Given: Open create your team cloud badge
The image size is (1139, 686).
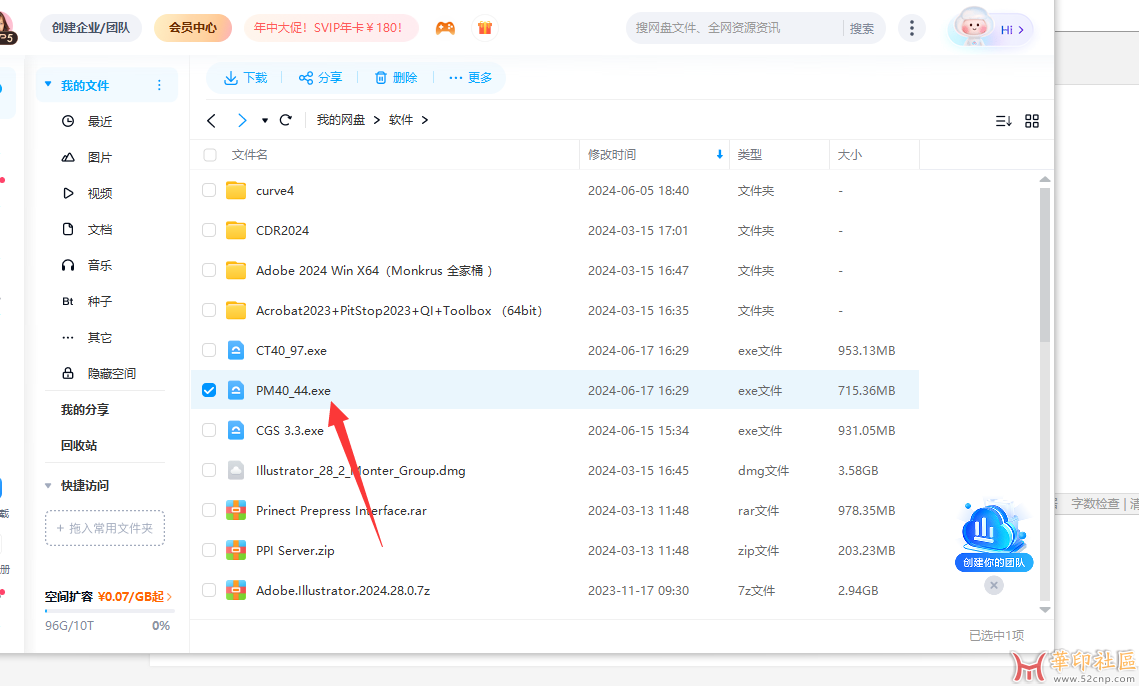Looking at the screenshot, I should (993, 536).
